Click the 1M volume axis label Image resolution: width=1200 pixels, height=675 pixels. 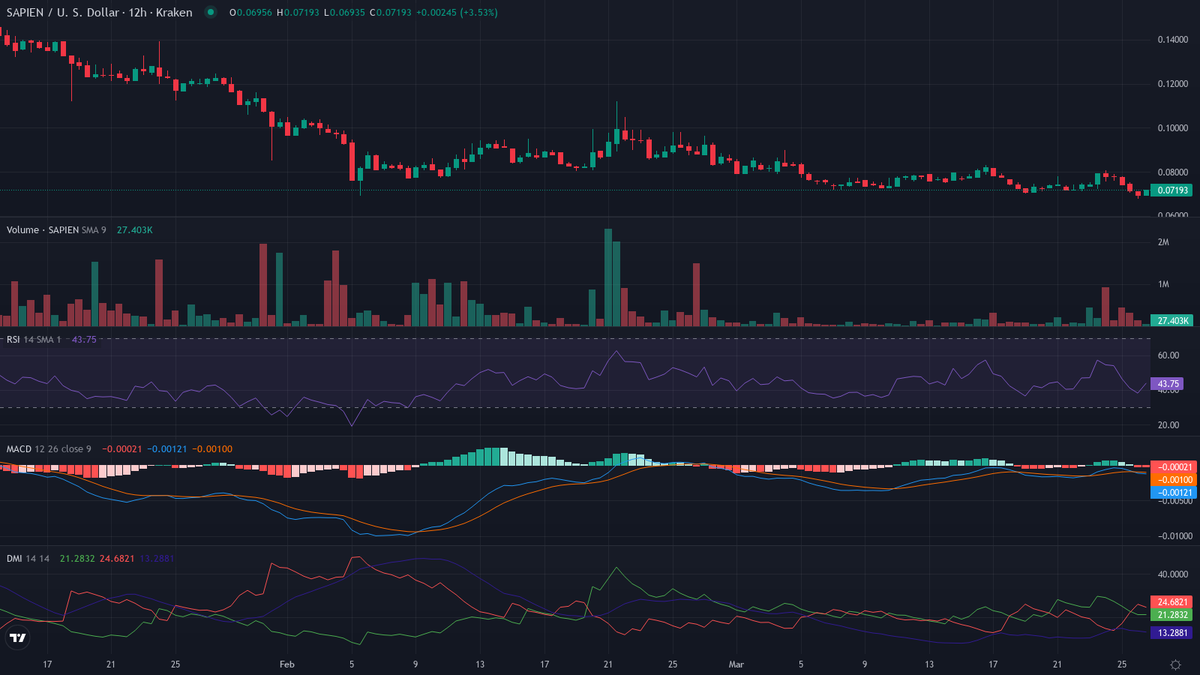[1163, 285]
